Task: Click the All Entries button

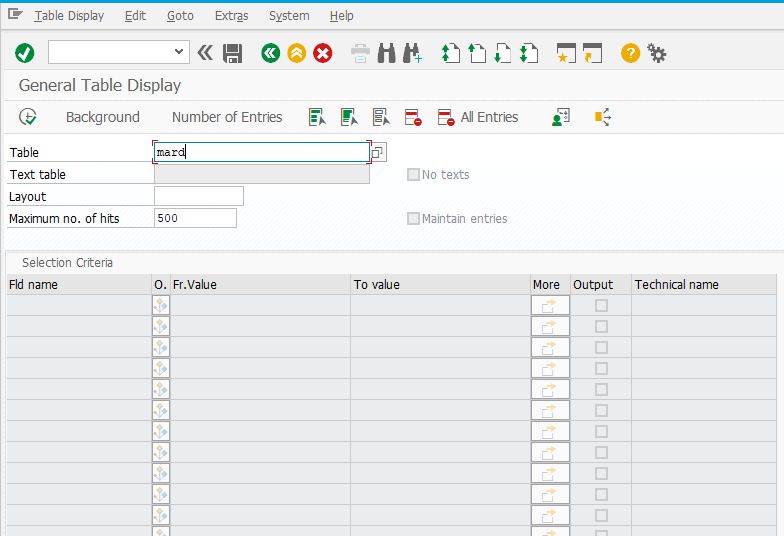Action: [x=478, y=117]
